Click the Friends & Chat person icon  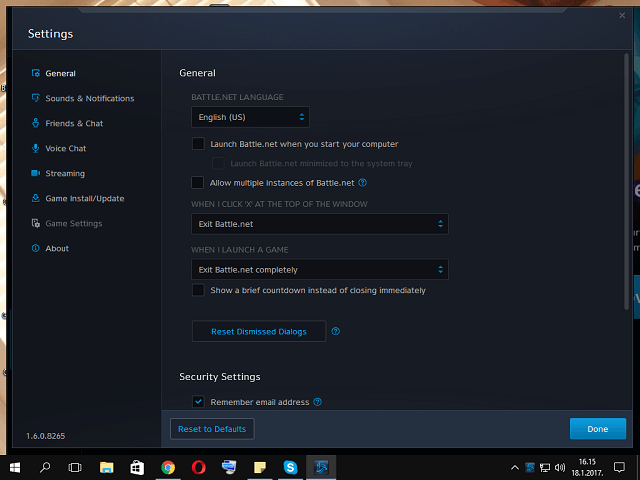click(36, 123)
